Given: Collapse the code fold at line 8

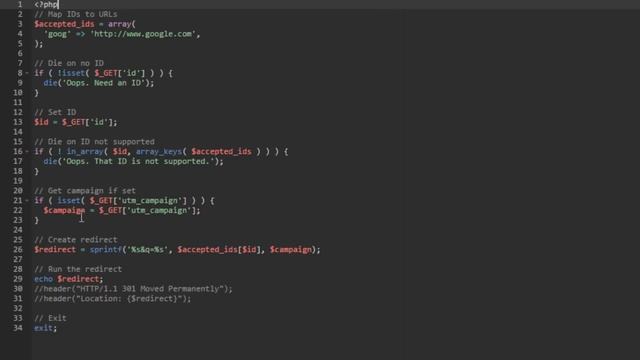Looking at the screenshot, I should coord(27,73).
